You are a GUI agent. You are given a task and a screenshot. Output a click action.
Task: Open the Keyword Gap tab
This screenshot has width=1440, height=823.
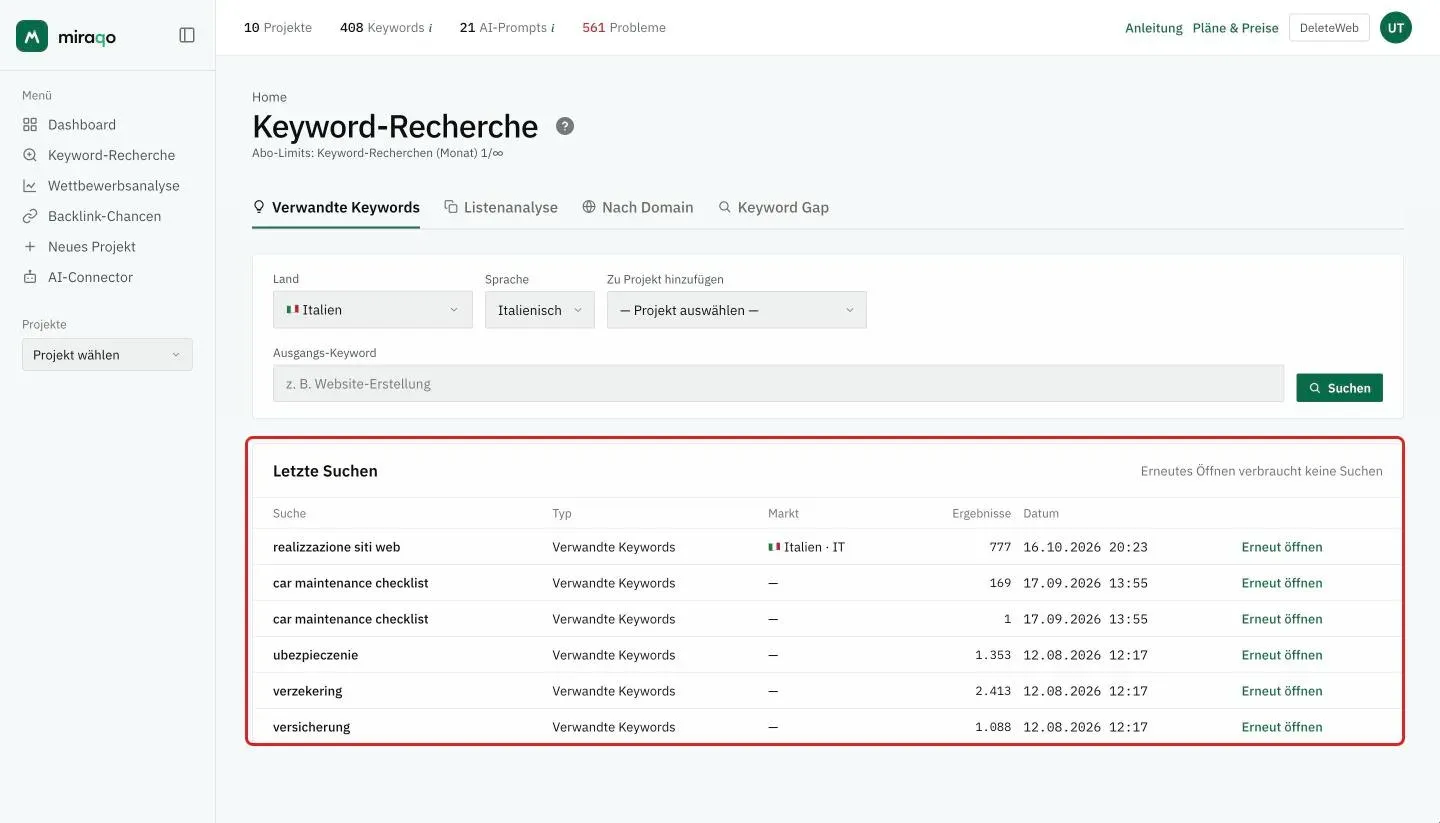[774, 208]
